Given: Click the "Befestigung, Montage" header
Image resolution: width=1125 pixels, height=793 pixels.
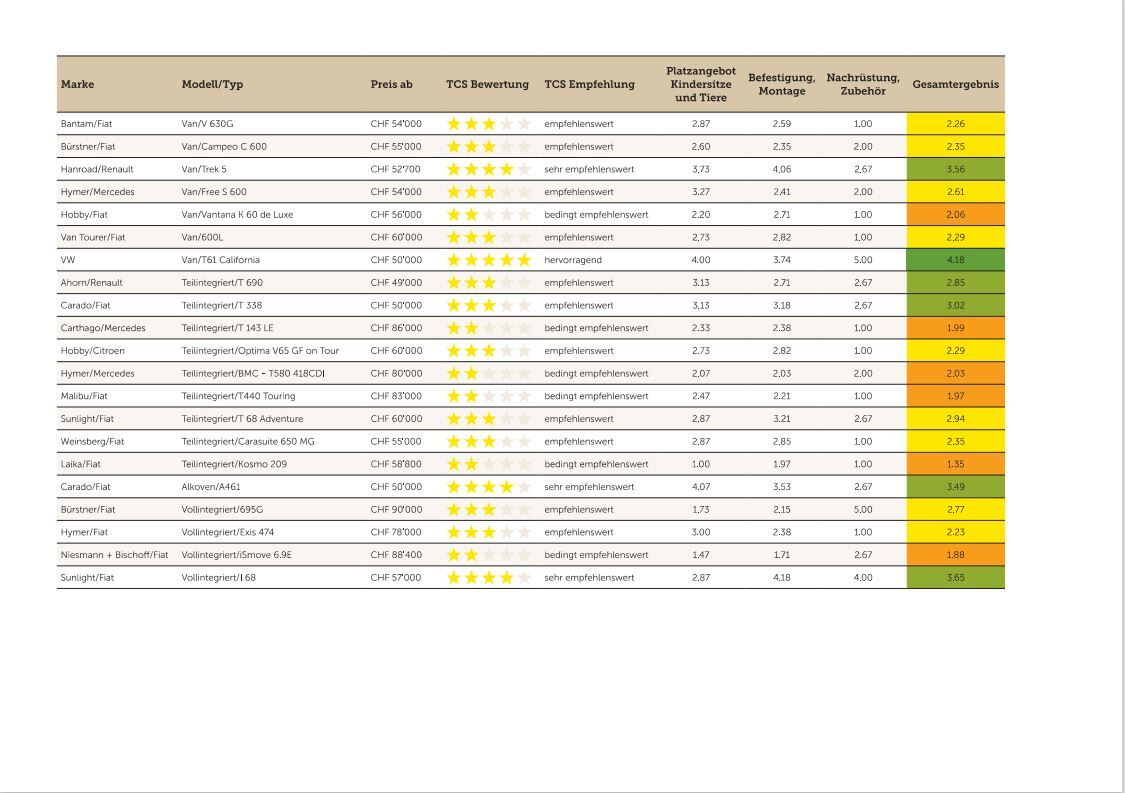Looking at the screenshot, I should [782, 84].
